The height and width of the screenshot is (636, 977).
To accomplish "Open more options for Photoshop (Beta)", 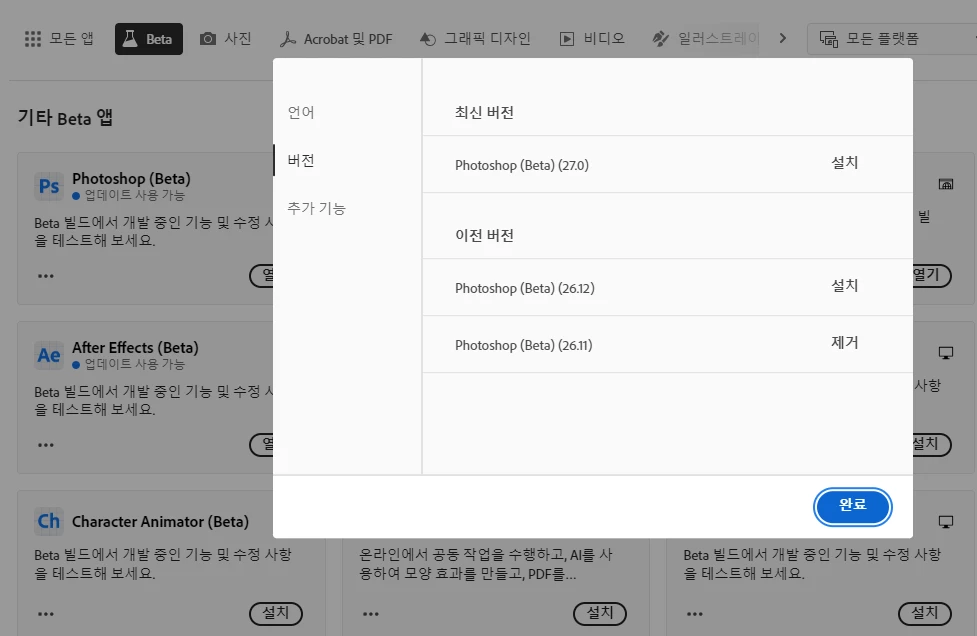I will click(45, 276).
